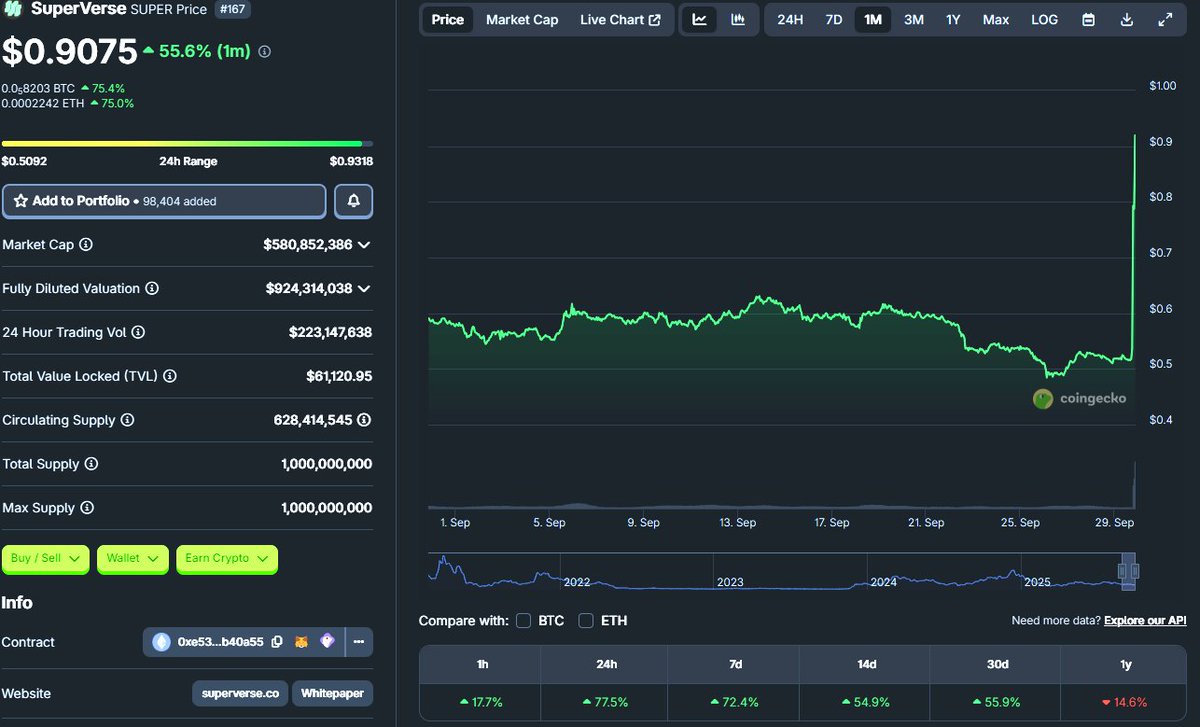Click the price alert bell icon
The height and width of the screenshot is (727, 1200).
[353, 201]
